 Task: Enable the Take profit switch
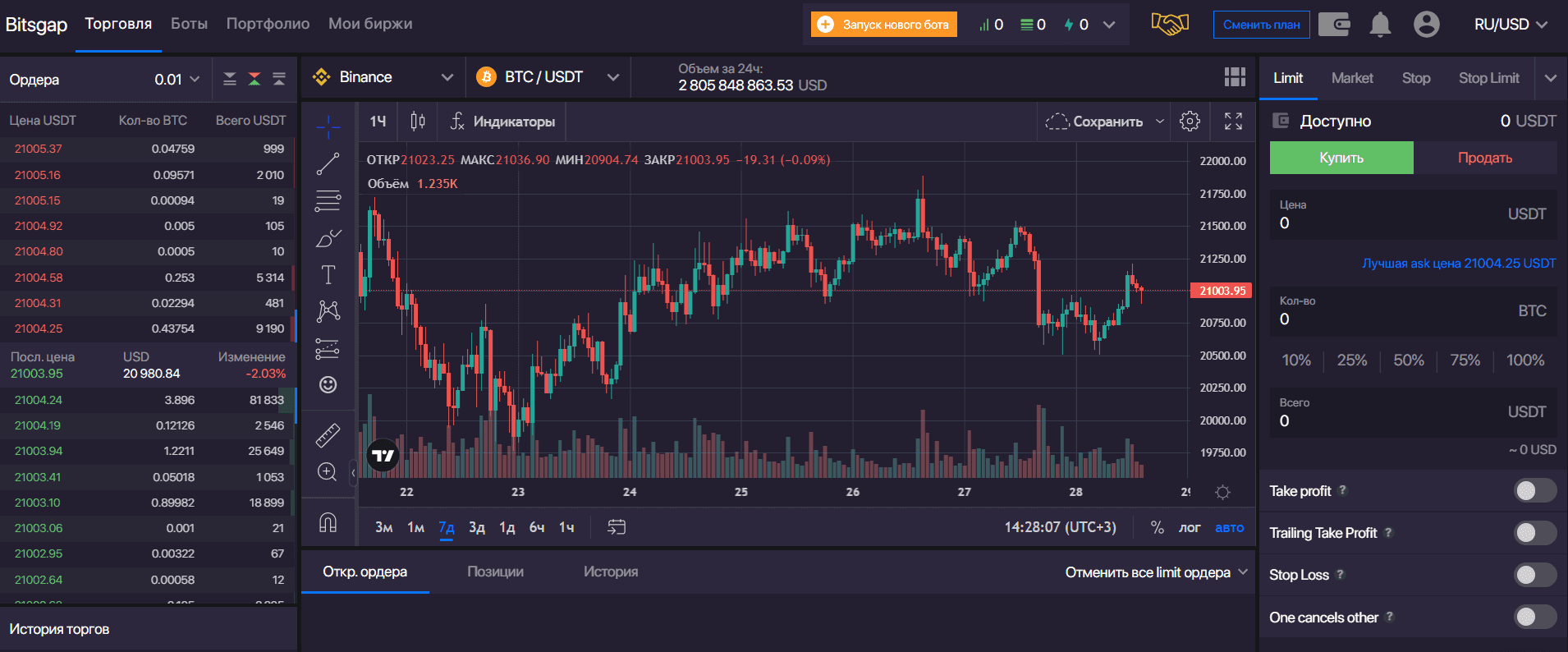pos(1535,490)
